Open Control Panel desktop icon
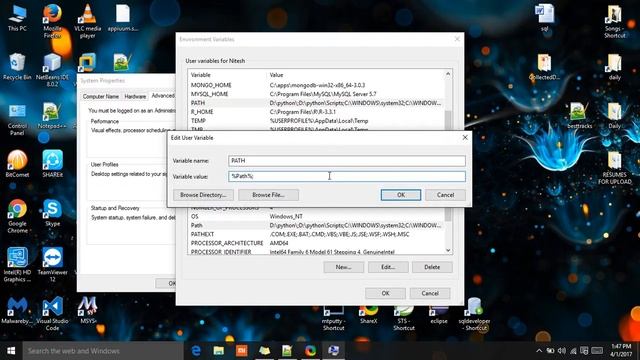Screen dimensions: 640x360 [17, 120]
